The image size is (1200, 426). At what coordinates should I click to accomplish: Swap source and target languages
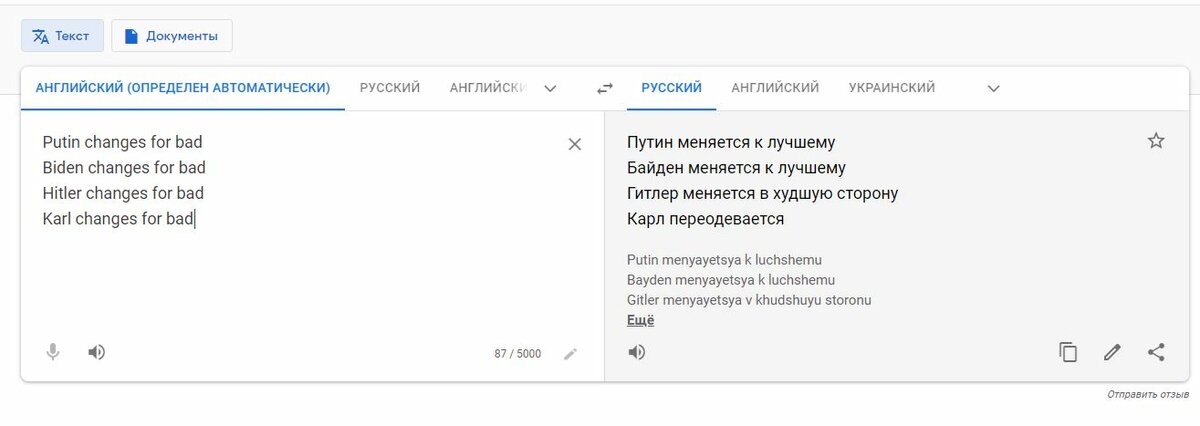[605, 88]
